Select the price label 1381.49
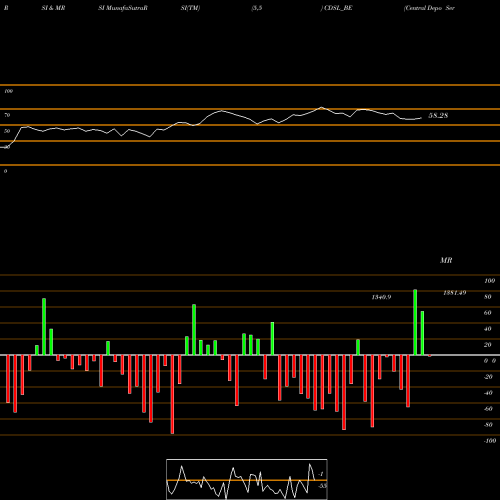 [x=455, y=293]
